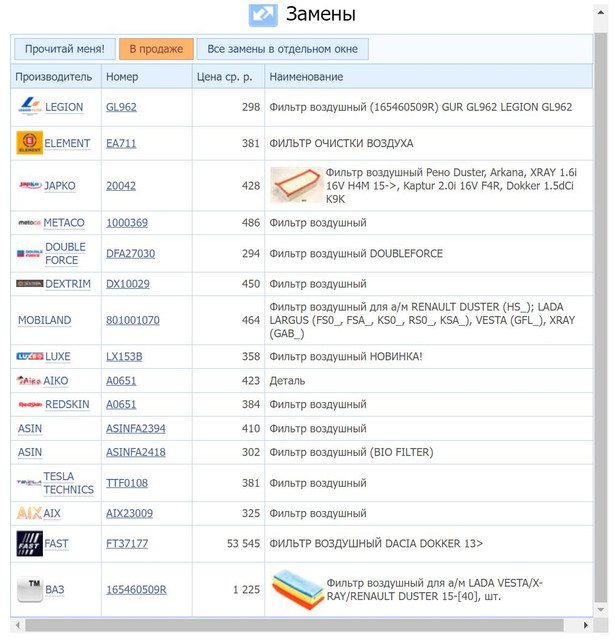
Task: Open part number 801001070
Action: tap(133, 320)
